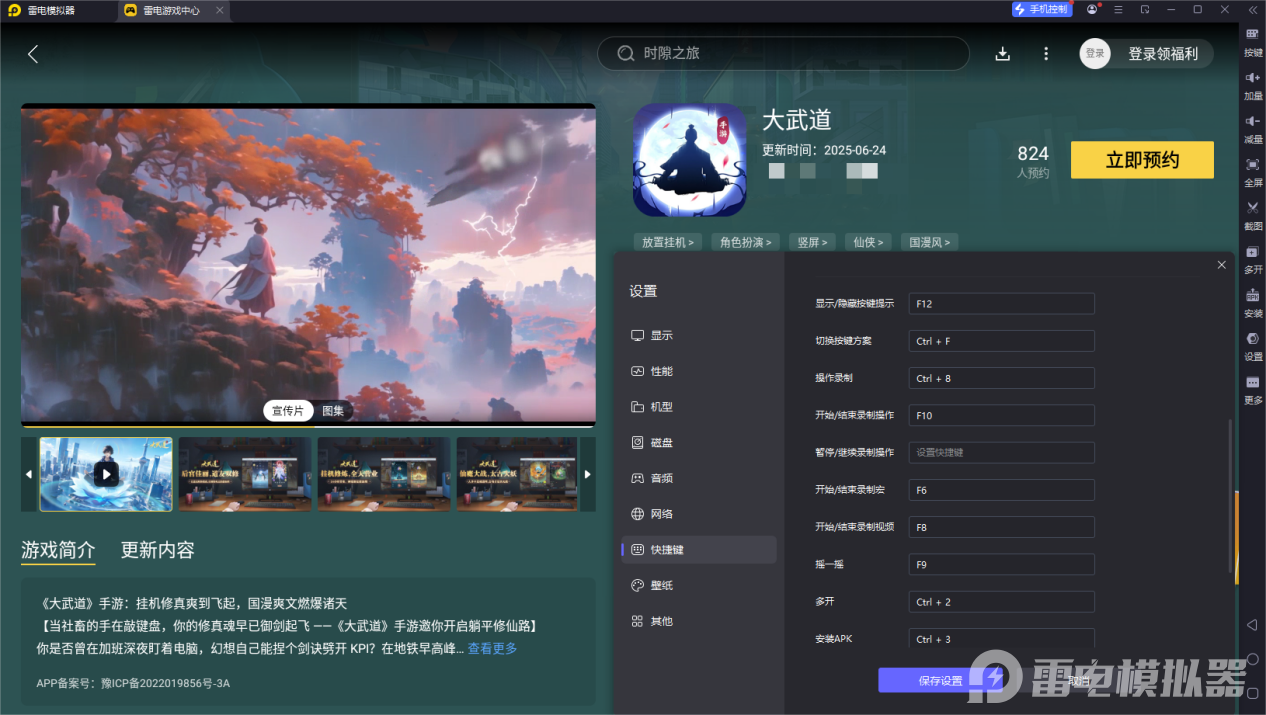Click the back arrow on game page
This screenshot has height=715, width=1266.
(x=33, y=54)
